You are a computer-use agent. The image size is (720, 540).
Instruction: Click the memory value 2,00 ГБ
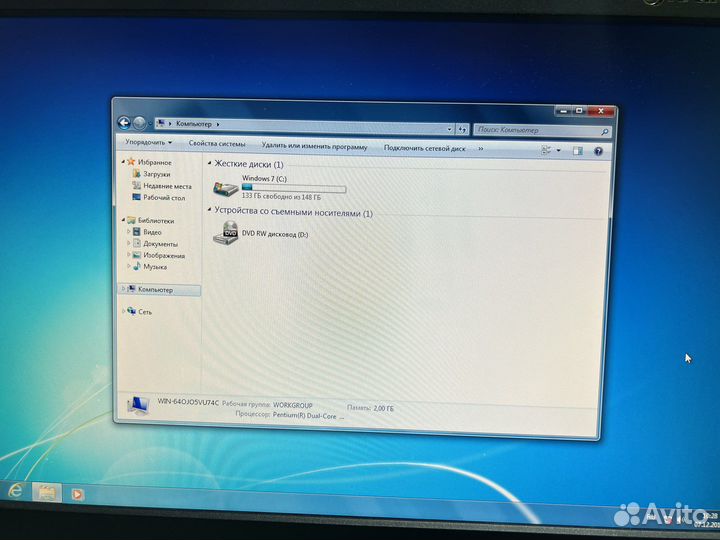click(383, 408)
